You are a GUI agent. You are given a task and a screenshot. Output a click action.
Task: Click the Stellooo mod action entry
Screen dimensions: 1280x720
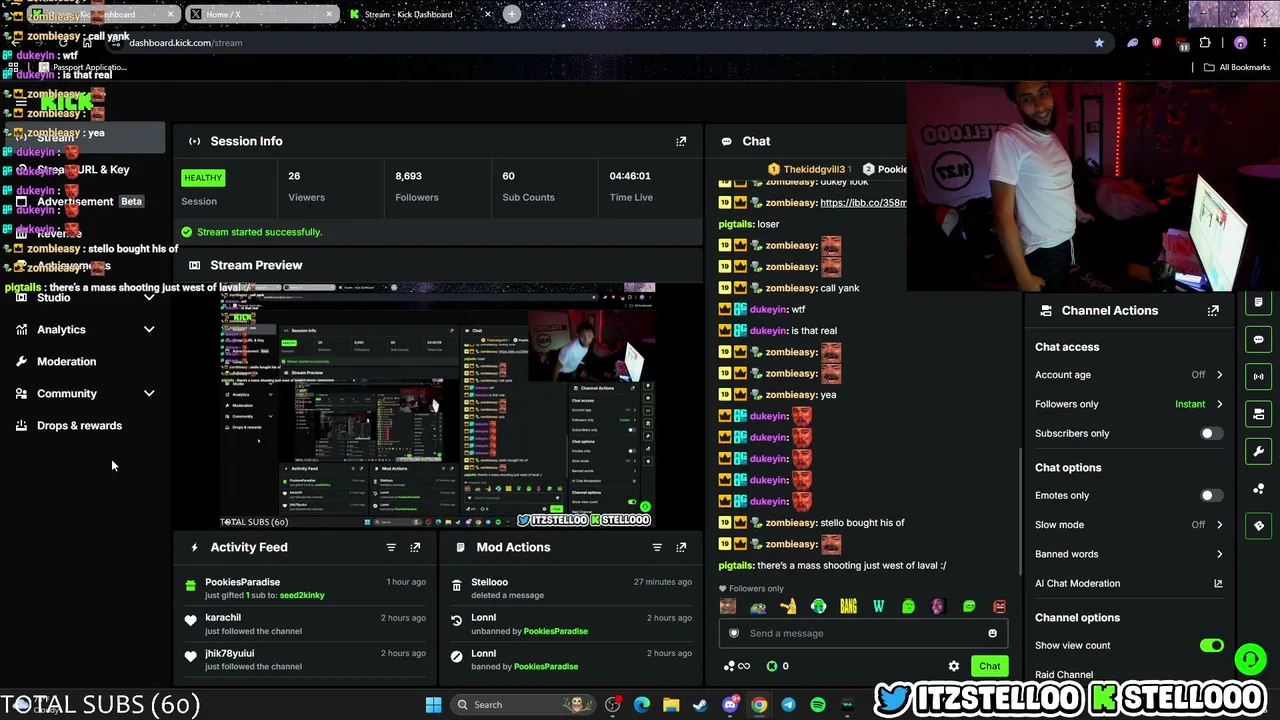coord(570,588)
